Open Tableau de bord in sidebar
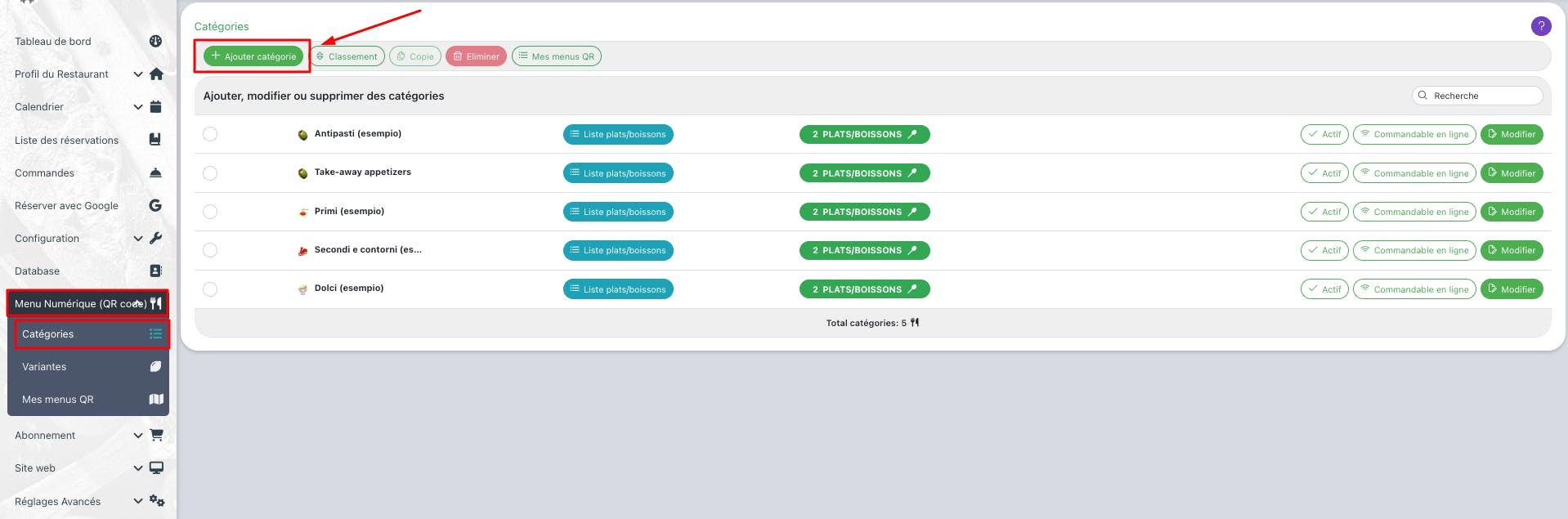 [x=53, y=41]
